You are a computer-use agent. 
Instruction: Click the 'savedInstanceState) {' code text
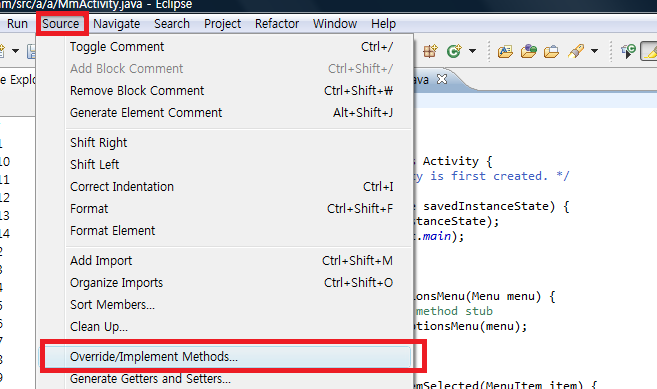point(496,206)
